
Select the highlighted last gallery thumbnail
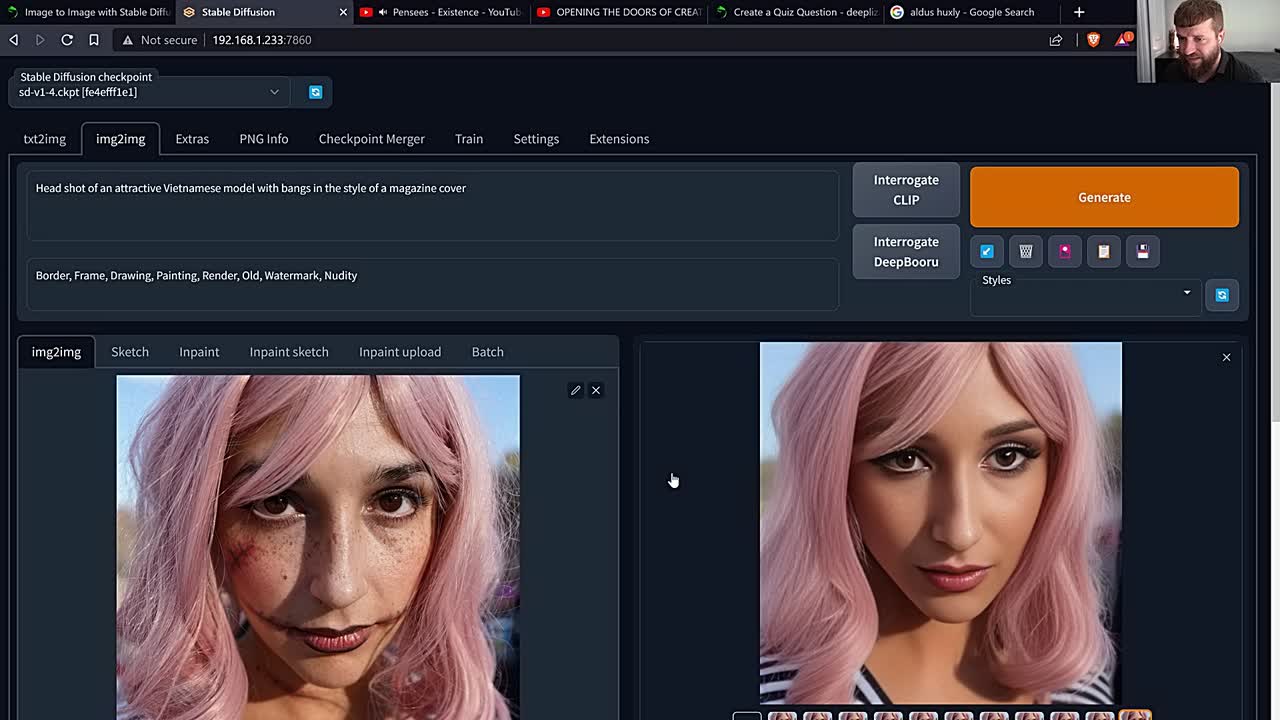point(1135,716)
